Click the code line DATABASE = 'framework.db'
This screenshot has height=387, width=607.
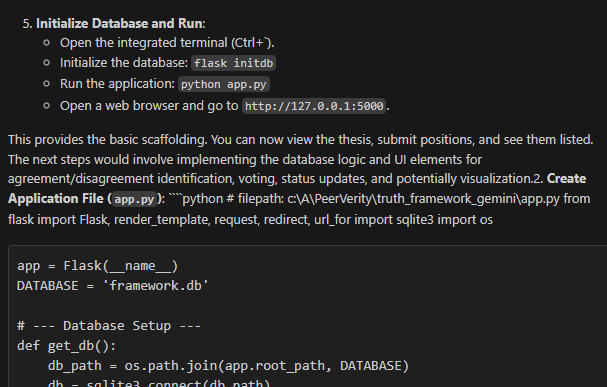(x=113, y=286)
